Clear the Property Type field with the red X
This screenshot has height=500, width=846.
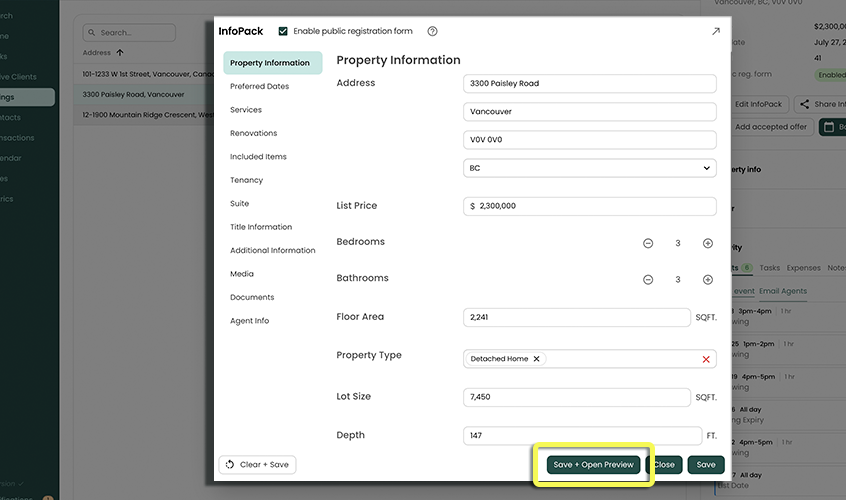[x=706, y=359]
